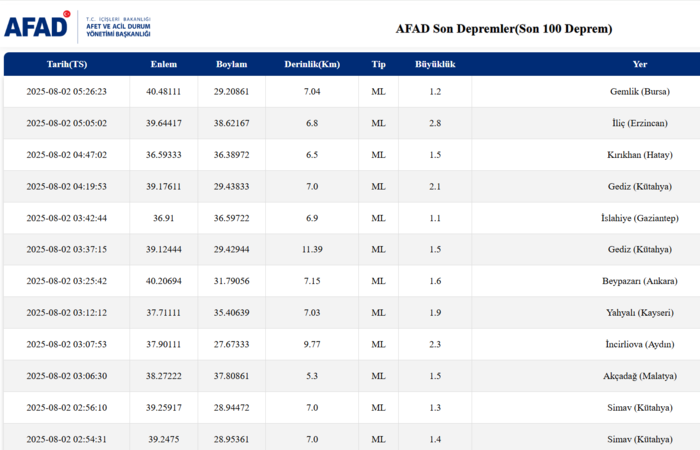Click the date 2025-08-02 03:07:53
The height and width of the screenshot is (450, 700).
coord(67,345)
